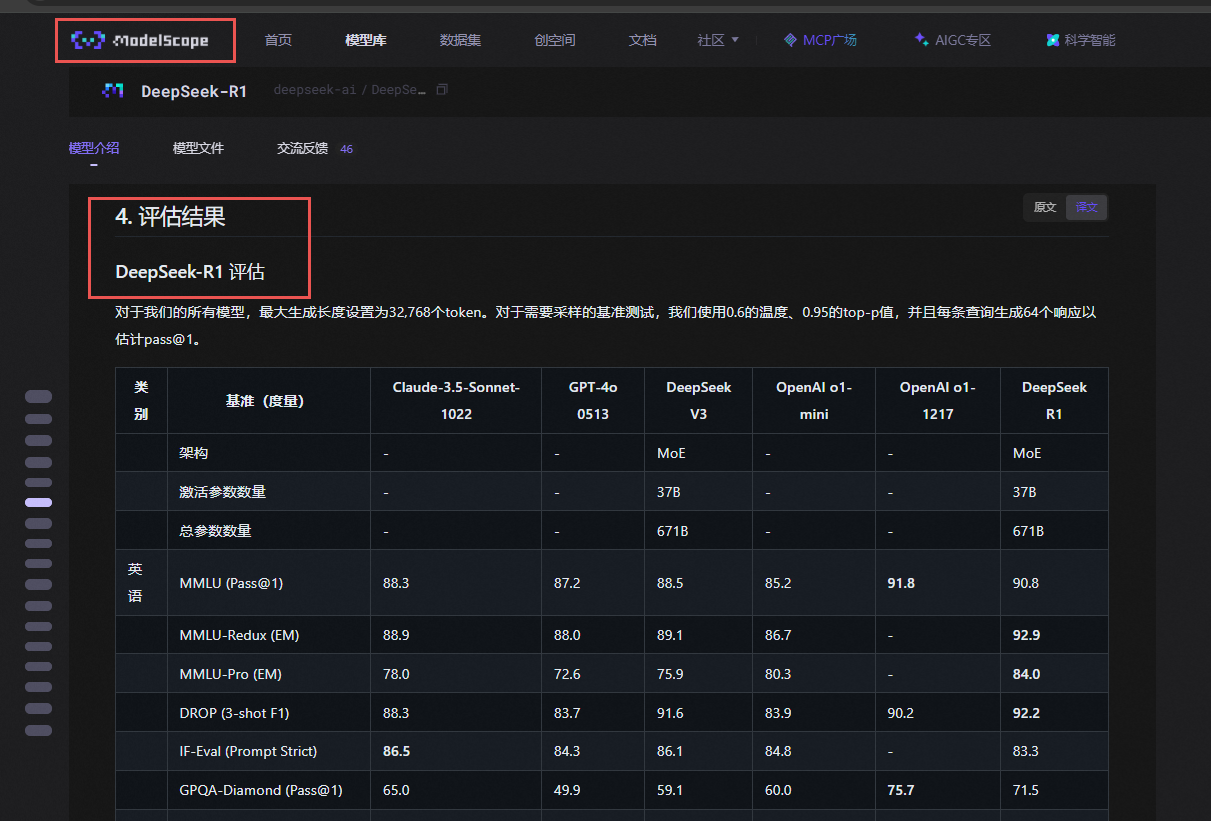Click the MMLU-Pro (EM) row label

tap(230, 674)
